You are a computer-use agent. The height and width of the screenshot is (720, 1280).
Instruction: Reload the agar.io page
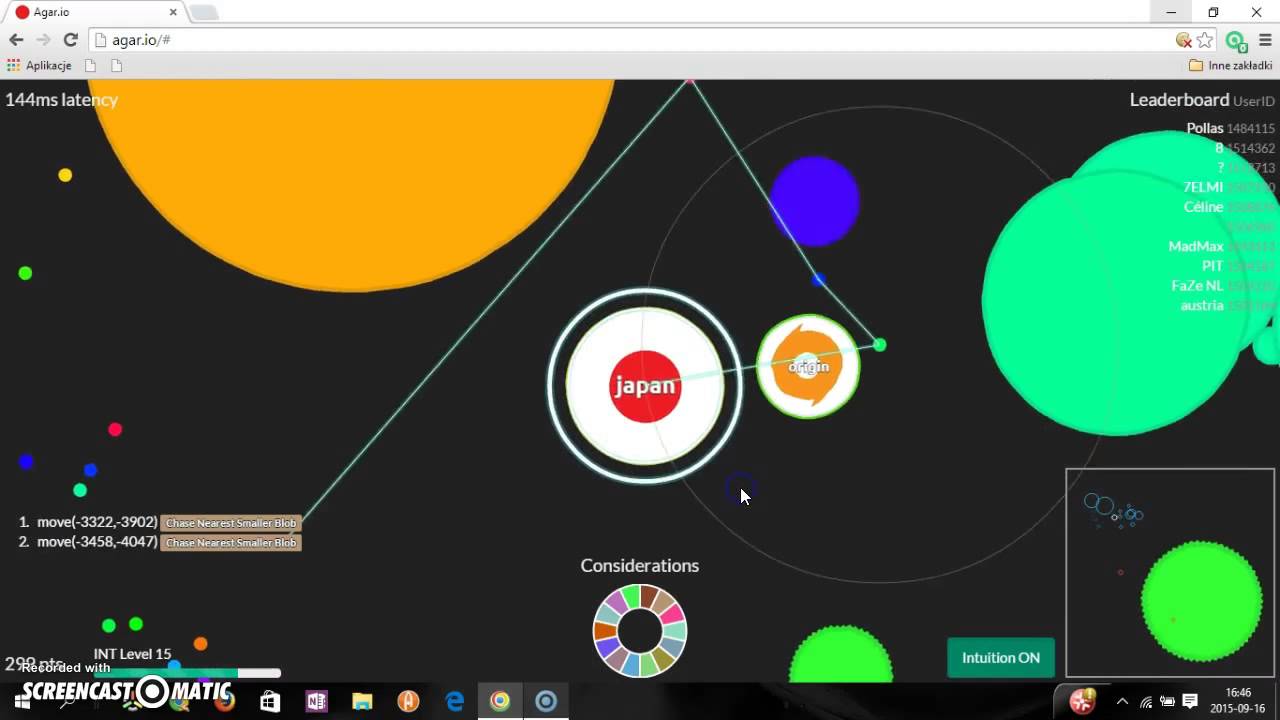point(70,40)
